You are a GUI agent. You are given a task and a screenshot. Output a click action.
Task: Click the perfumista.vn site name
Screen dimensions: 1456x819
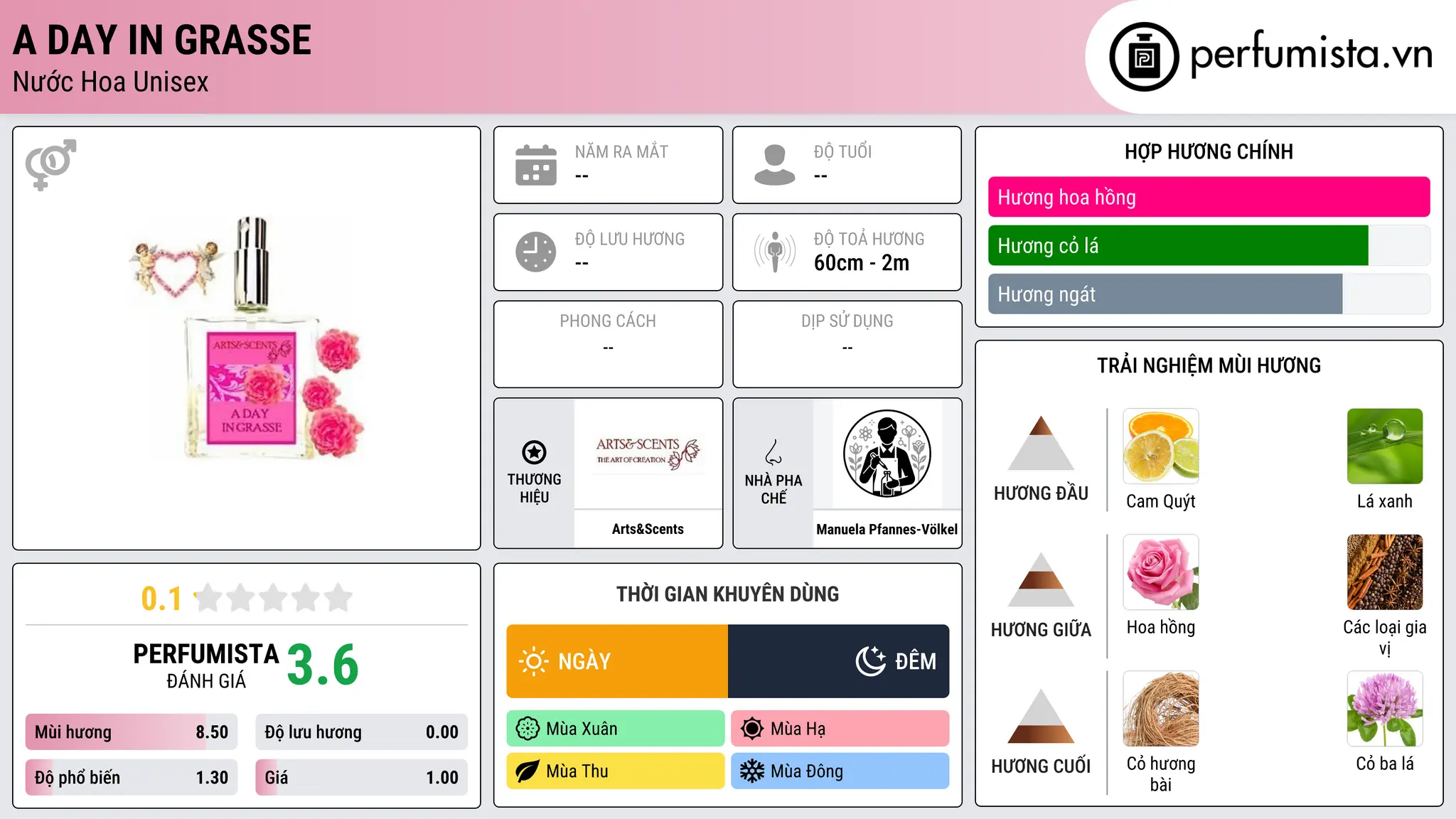tap(1311, 54)
